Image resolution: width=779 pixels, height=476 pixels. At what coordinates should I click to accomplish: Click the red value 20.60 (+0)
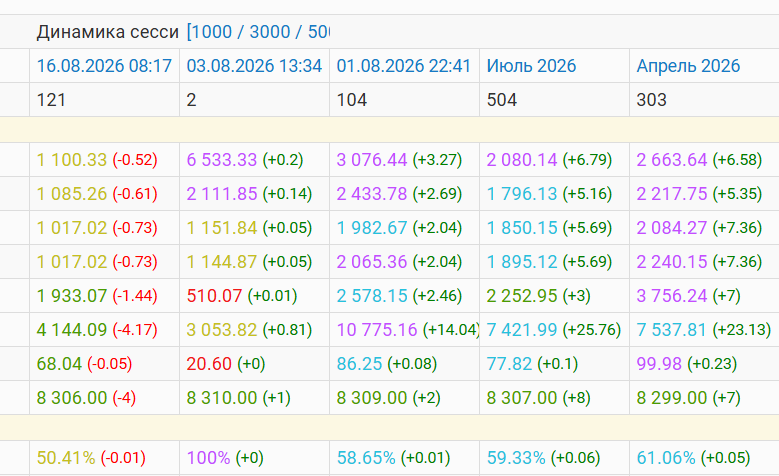click(226, 364)
